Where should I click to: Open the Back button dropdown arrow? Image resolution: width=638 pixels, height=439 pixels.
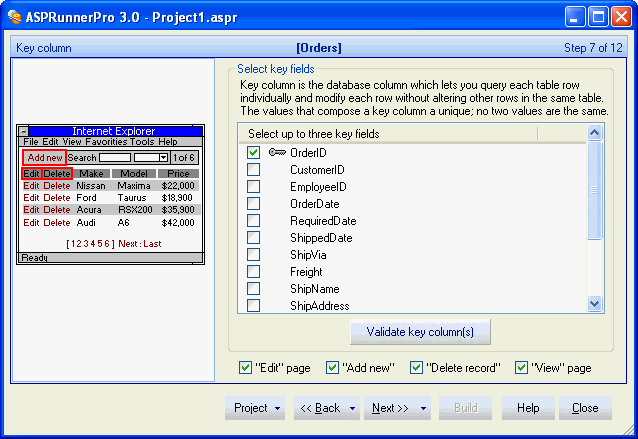[x=352, y=408]
